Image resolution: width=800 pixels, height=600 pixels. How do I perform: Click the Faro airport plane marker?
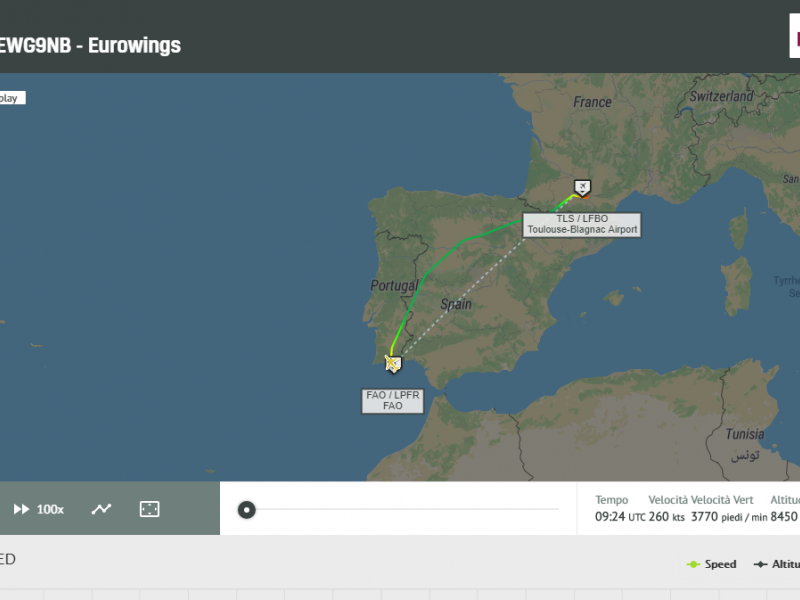pos(393,364)
